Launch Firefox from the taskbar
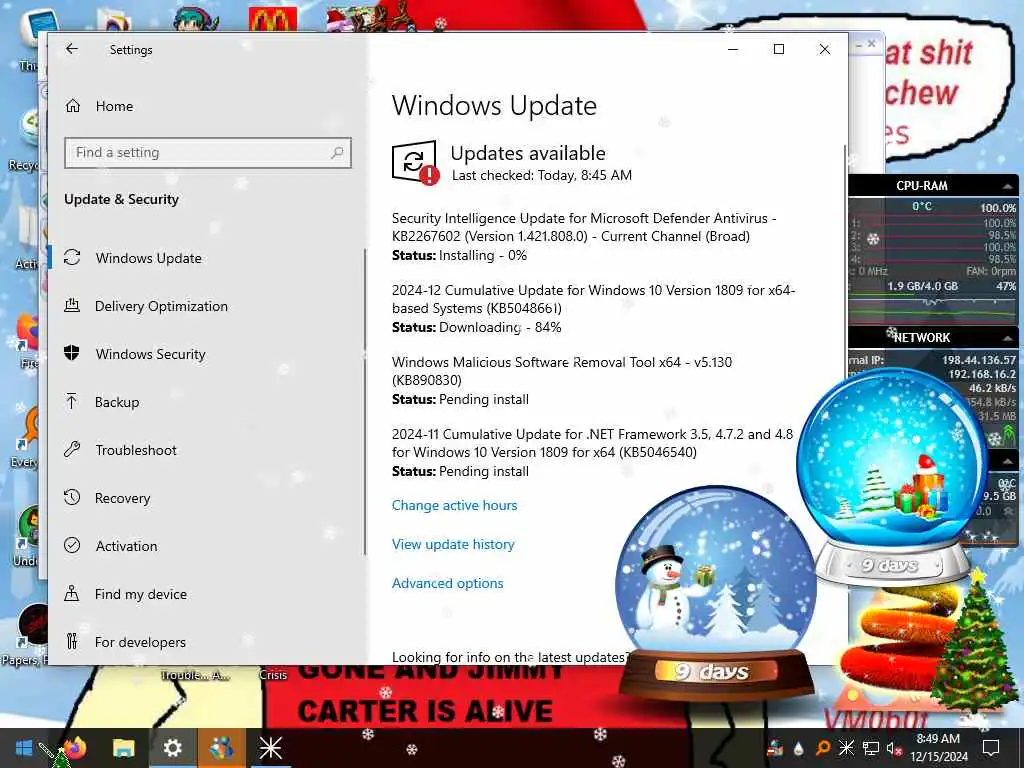1024x768 pixels. click(74, 748)
